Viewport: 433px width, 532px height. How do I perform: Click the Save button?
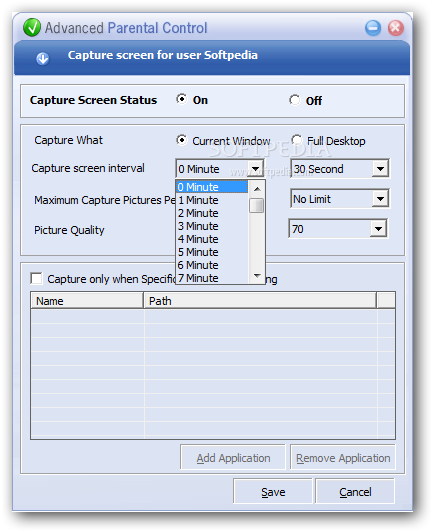tap(273, 491)
